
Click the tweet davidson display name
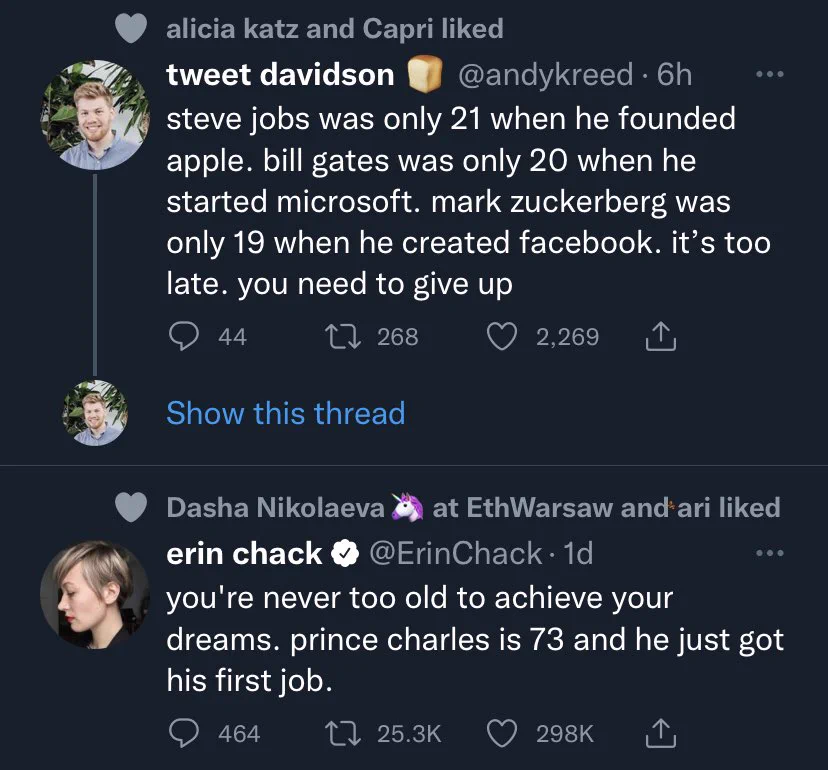click(280, 74)
